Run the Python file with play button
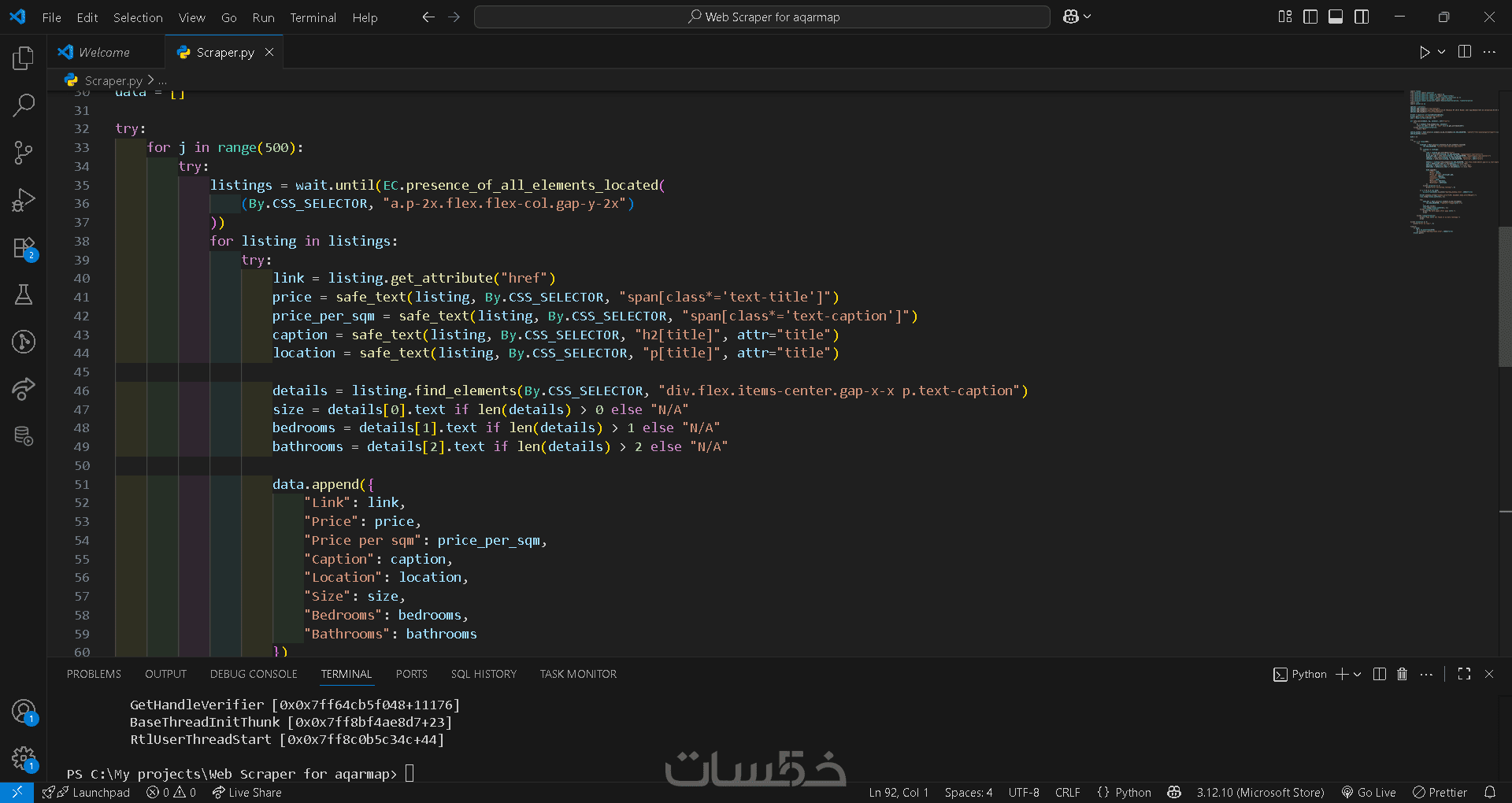The width and height of the screenshot is (1512, 803). coord(1425,52)
